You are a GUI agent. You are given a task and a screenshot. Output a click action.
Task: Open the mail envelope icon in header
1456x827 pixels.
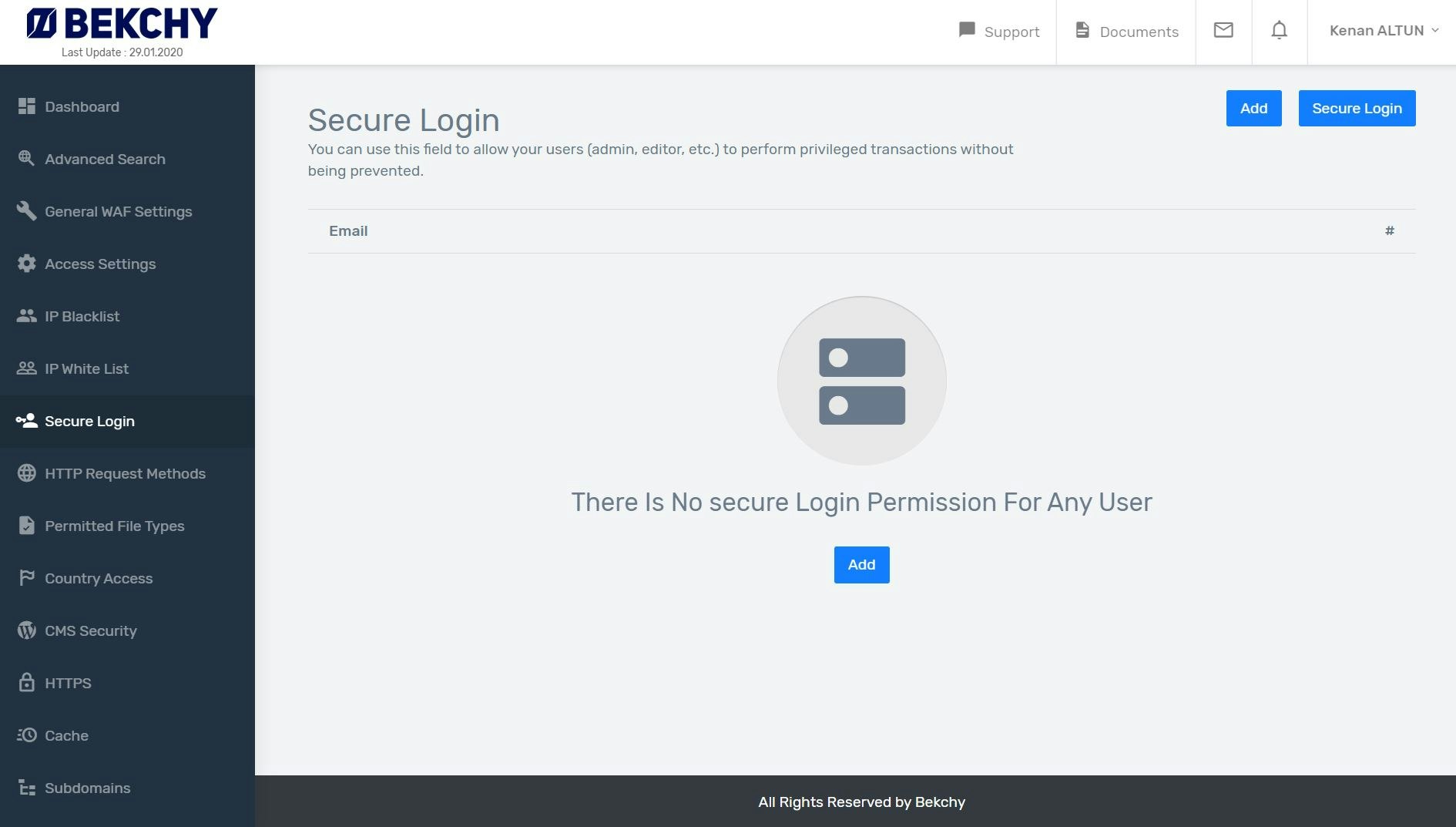click(1223, 30)
